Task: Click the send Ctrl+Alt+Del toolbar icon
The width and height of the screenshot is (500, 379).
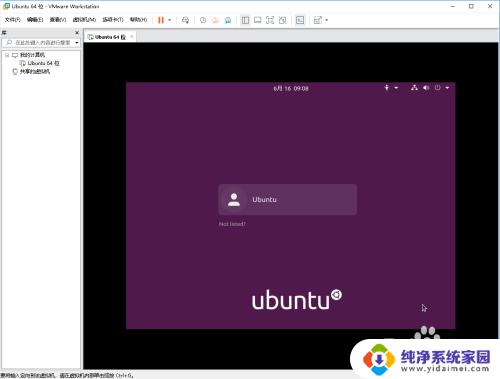Action: (185, 20)
